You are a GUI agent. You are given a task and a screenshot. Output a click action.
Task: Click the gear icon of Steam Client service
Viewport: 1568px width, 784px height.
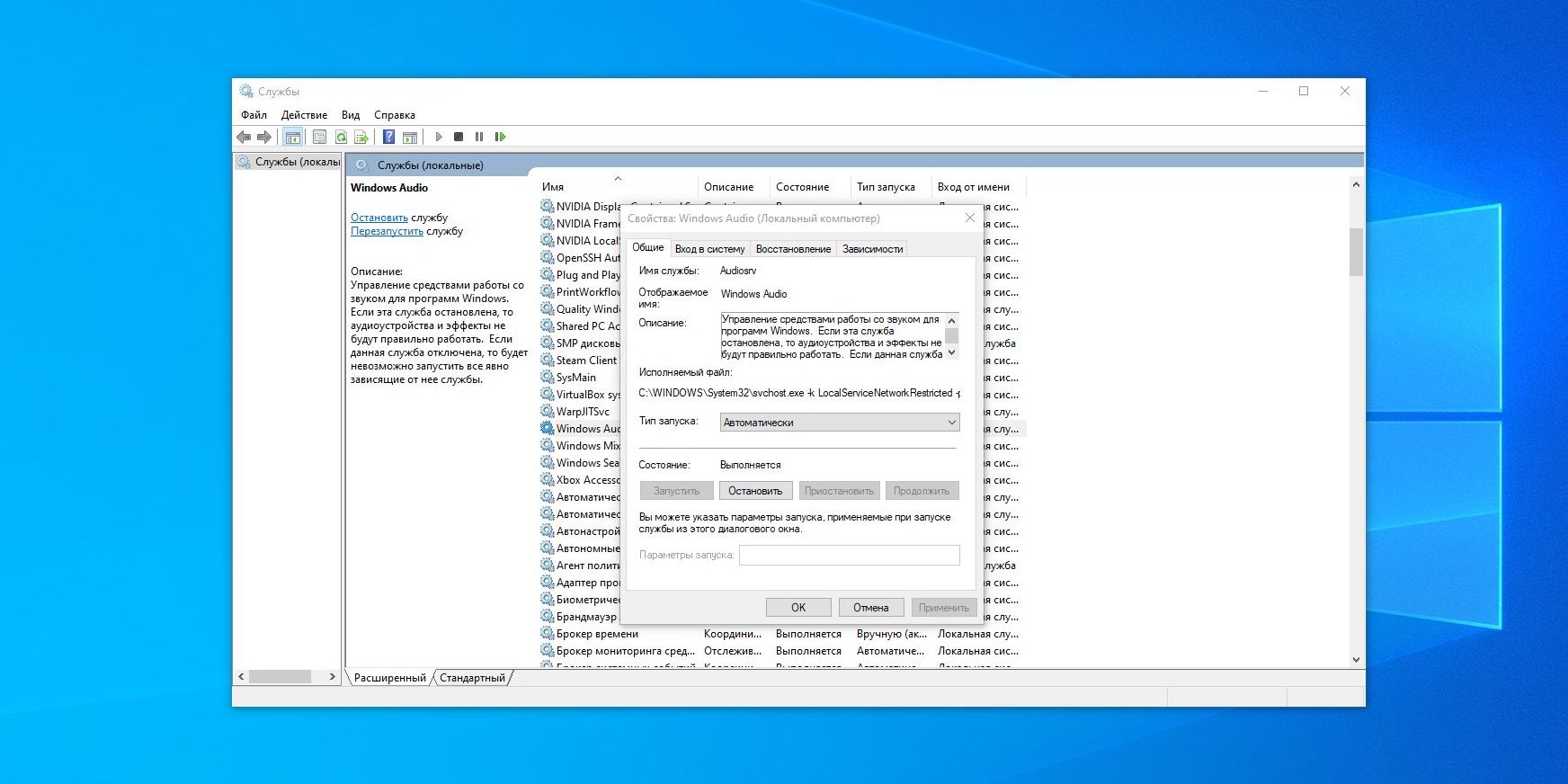(x=547, y=360)
